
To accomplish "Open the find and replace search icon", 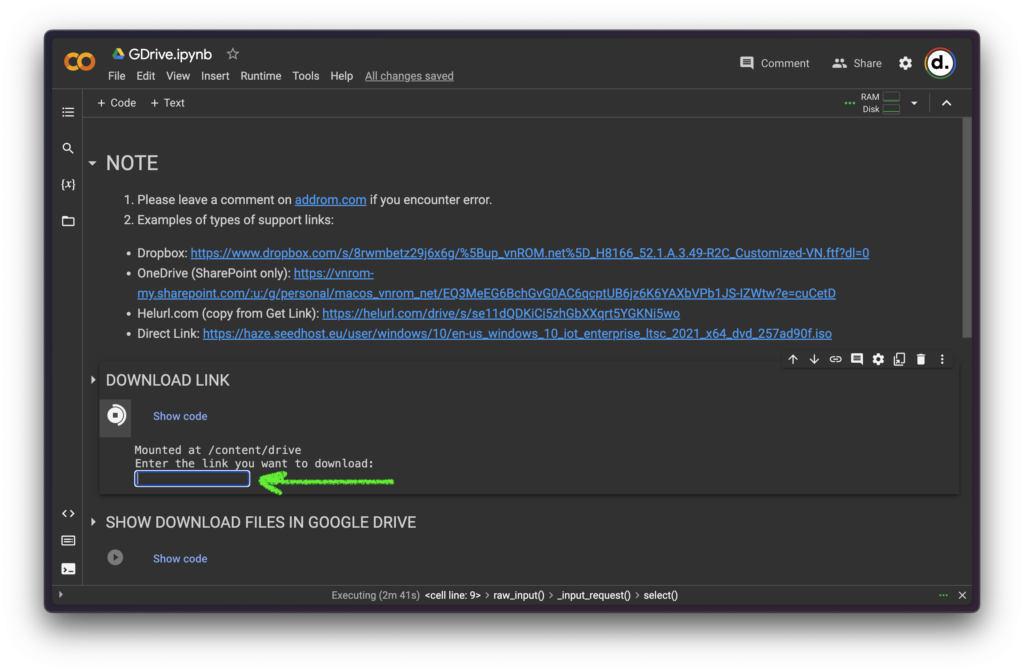I will coord(68,148).
